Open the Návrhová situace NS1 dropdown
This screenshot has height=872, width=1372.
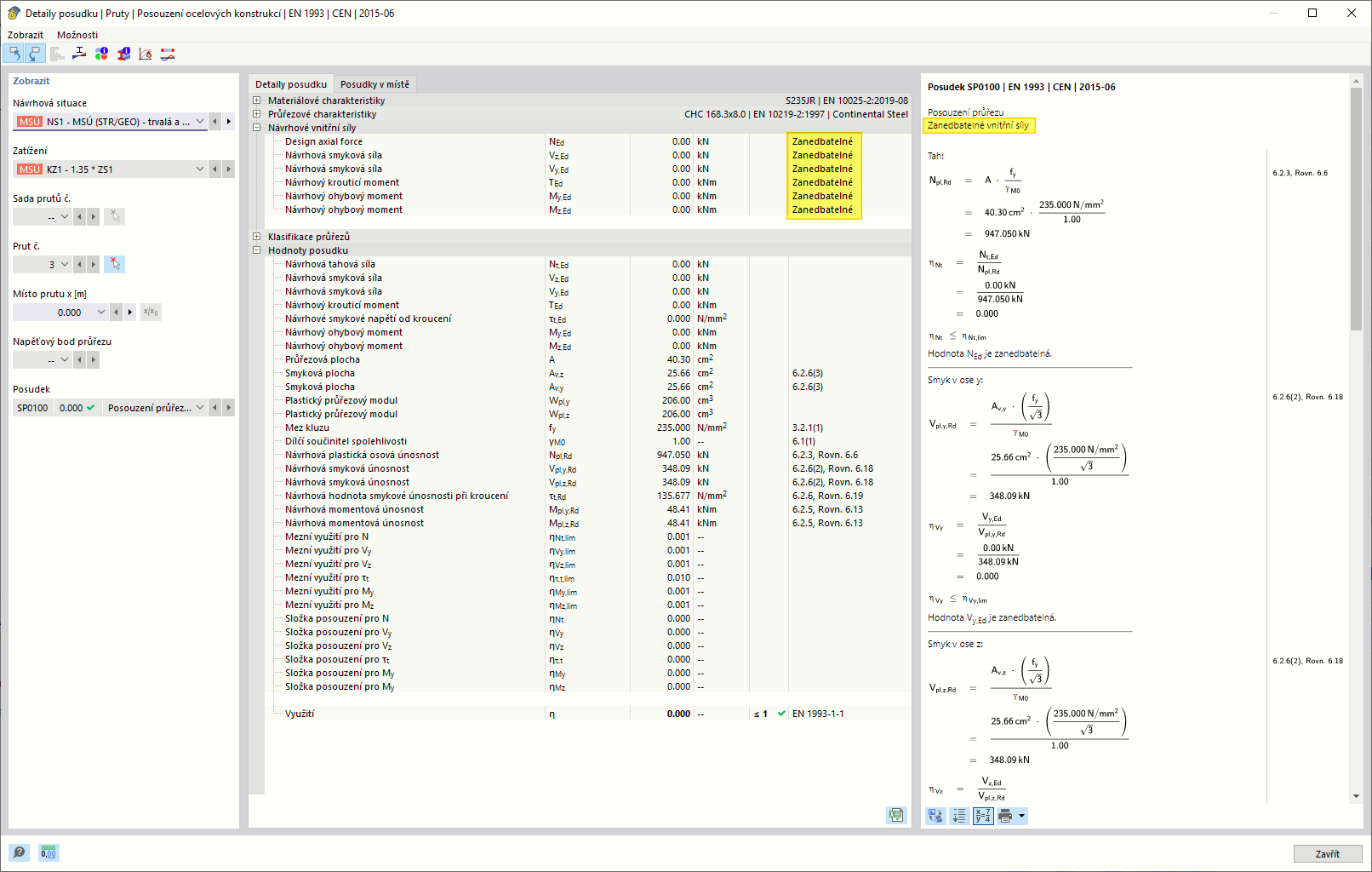(111, 122)
